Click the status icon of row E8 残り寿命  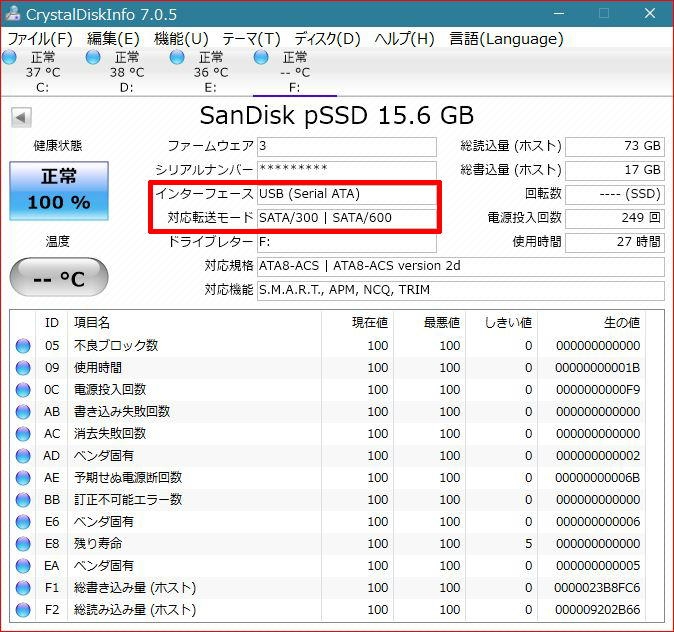23,543
